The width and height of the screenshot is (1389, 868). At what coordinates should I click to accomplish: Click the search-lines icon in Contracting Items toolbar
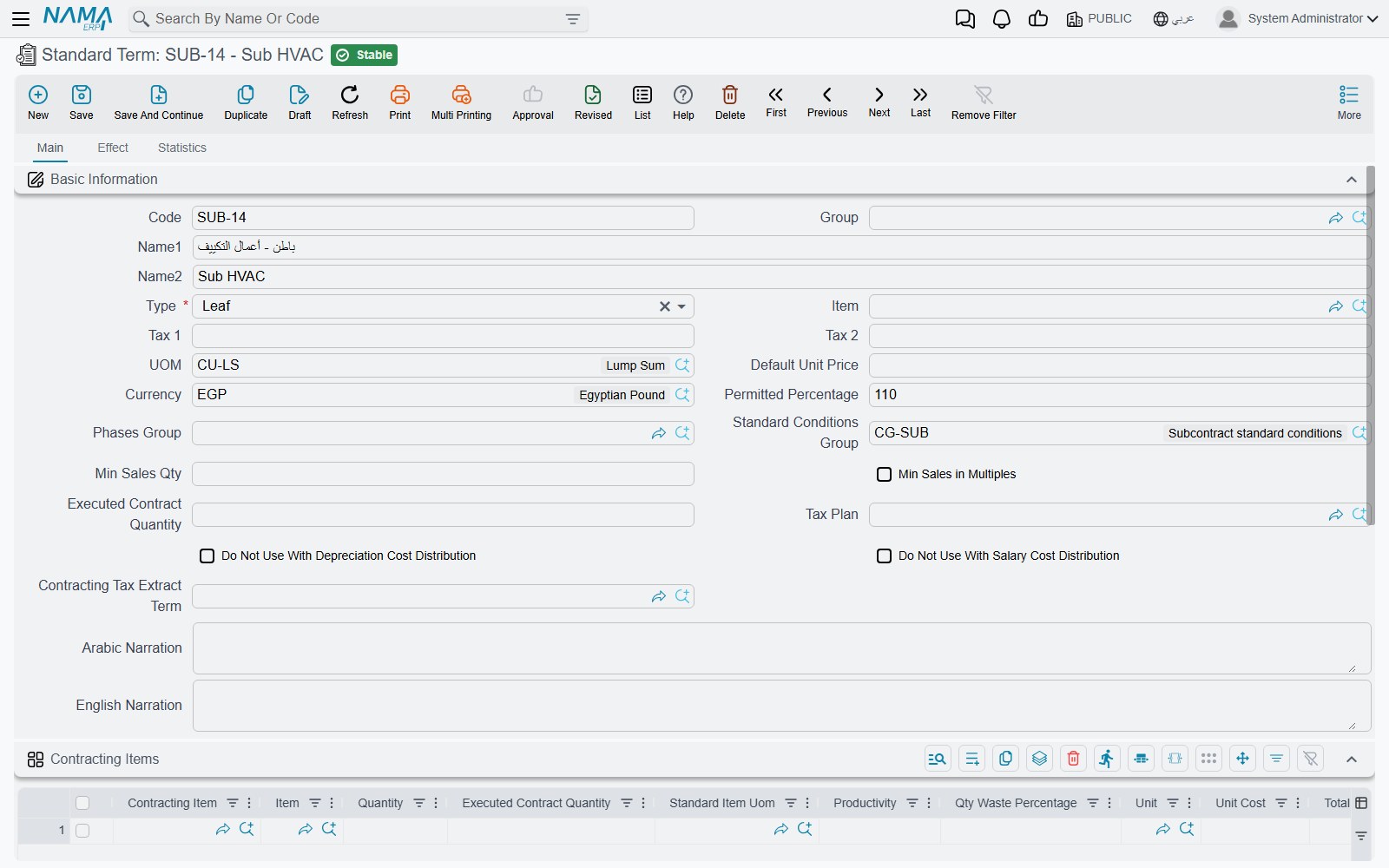938,759
